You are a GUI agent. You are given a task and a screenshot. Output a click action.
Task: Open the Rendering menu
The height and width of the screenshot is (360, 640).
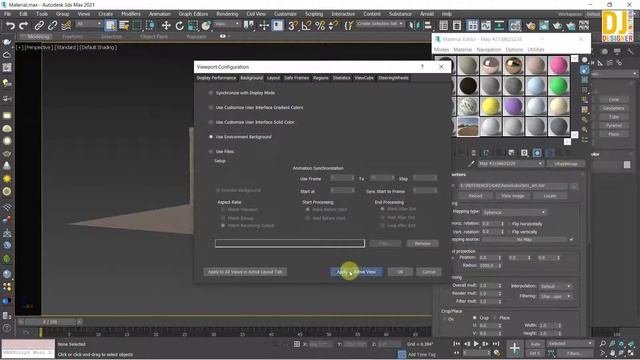[x=227, y=14]
